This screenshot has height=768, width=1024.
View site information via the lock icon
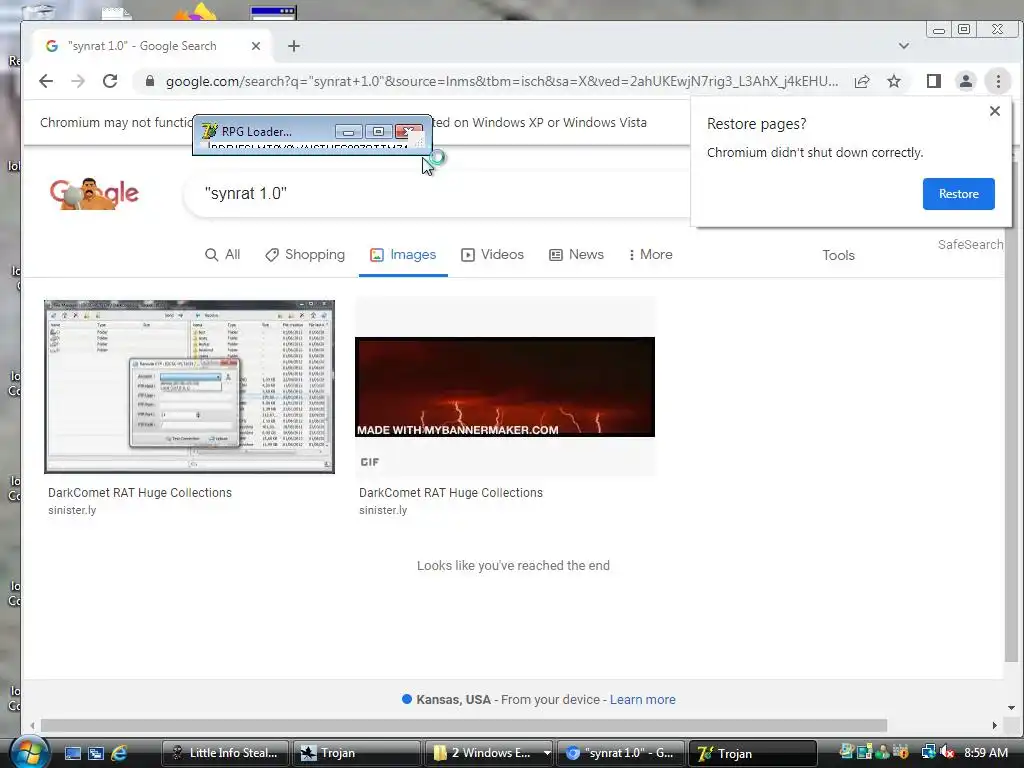pos(150,81)
